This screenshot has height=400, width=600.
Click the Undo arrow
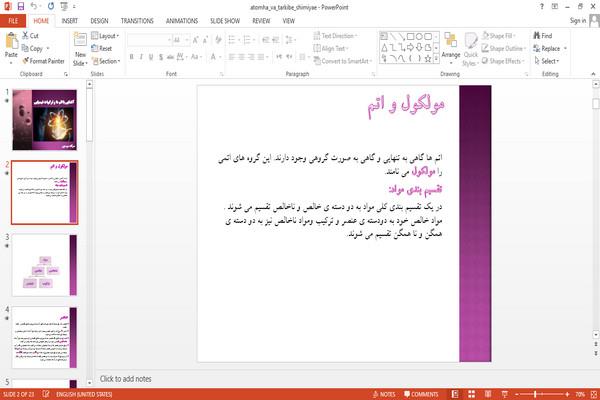pos(34,6)
